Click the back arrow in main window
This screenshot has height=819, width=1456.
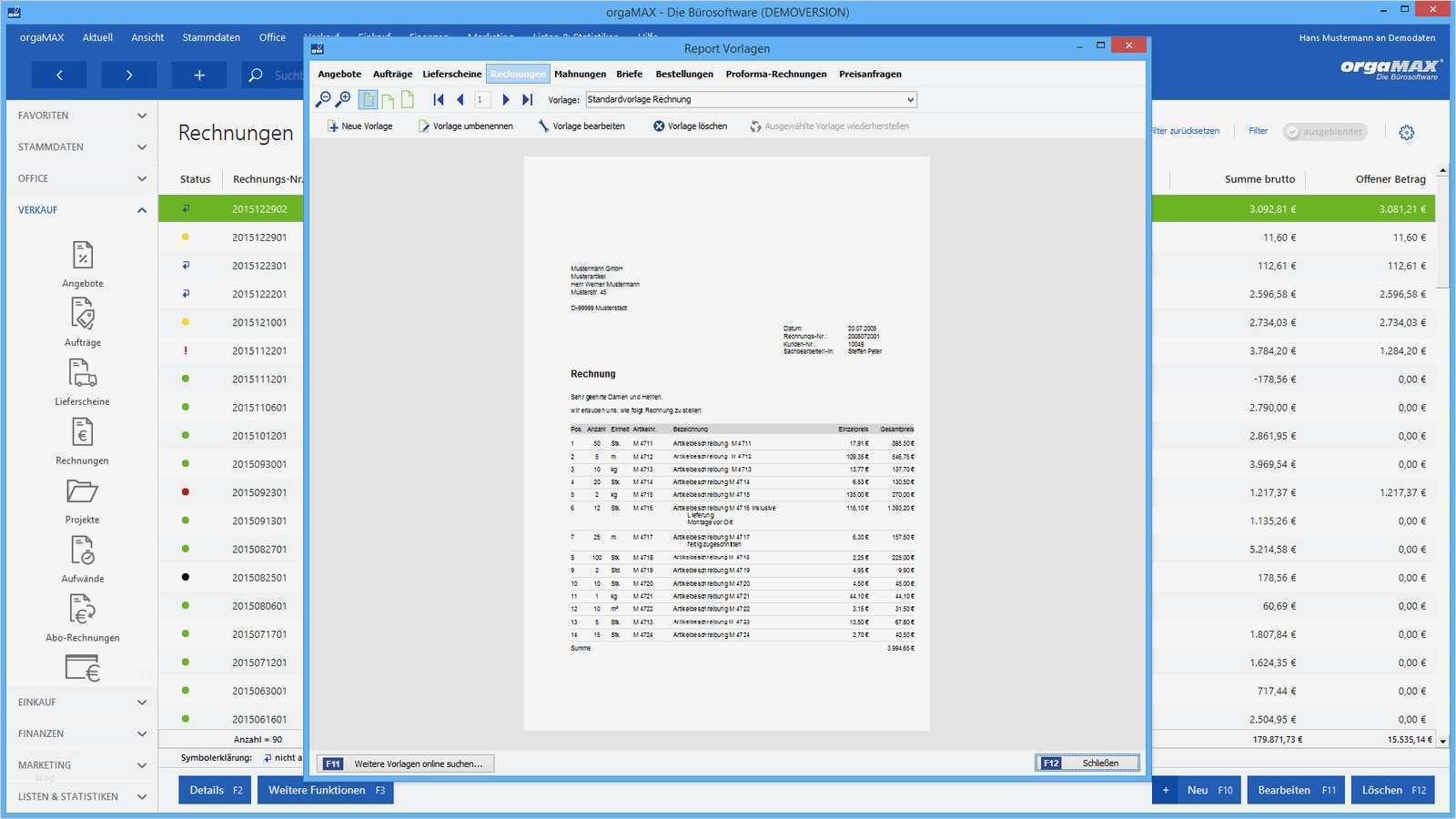[x=59, y=75]
